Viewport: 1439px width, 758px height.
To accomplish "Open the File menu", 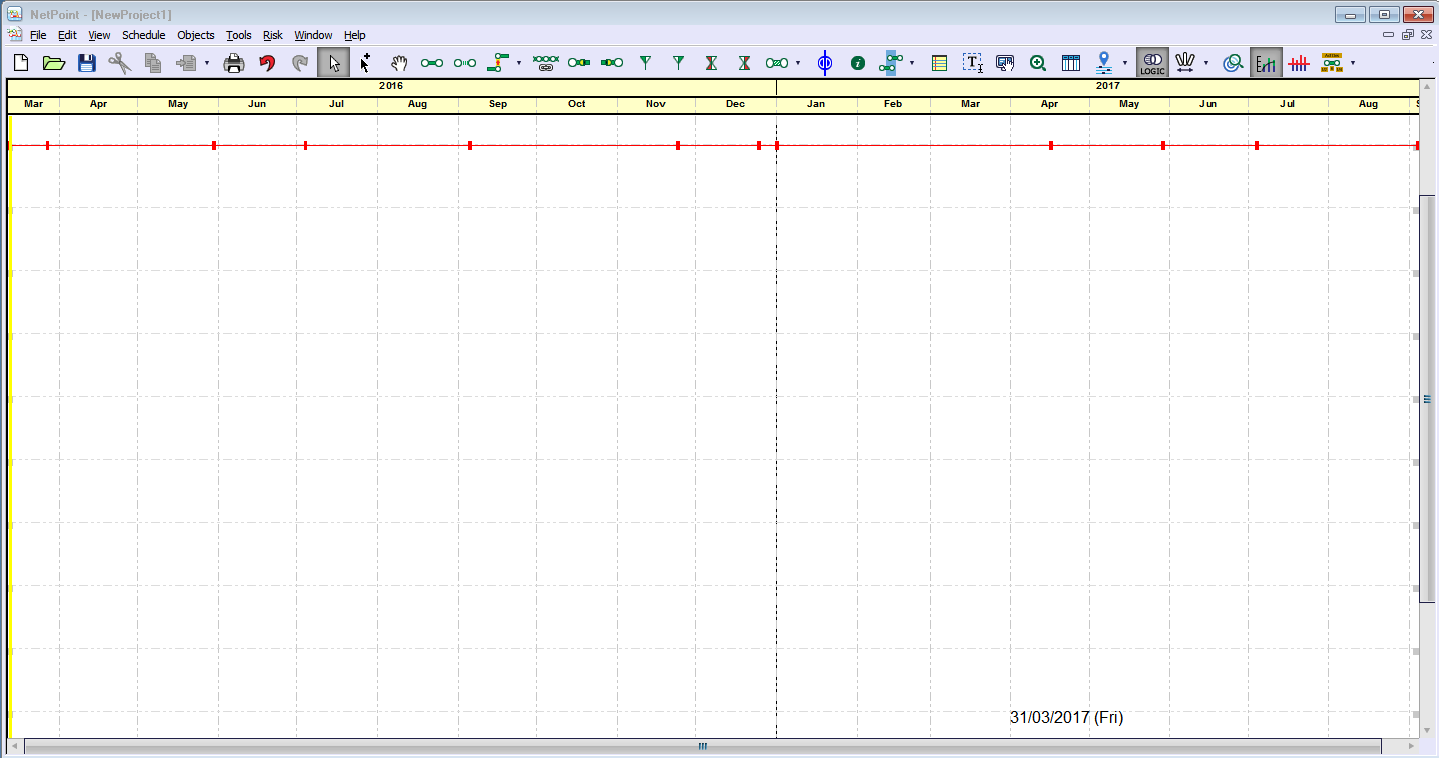I will [38, 35].
